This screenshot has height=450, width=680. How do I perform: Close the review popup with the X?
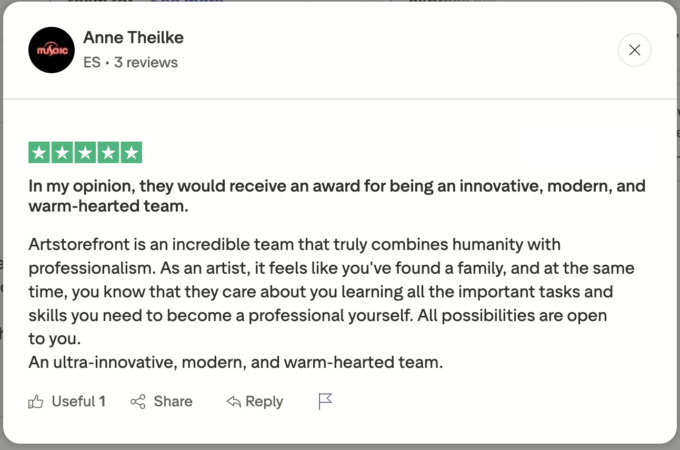(x=635, y=49)
